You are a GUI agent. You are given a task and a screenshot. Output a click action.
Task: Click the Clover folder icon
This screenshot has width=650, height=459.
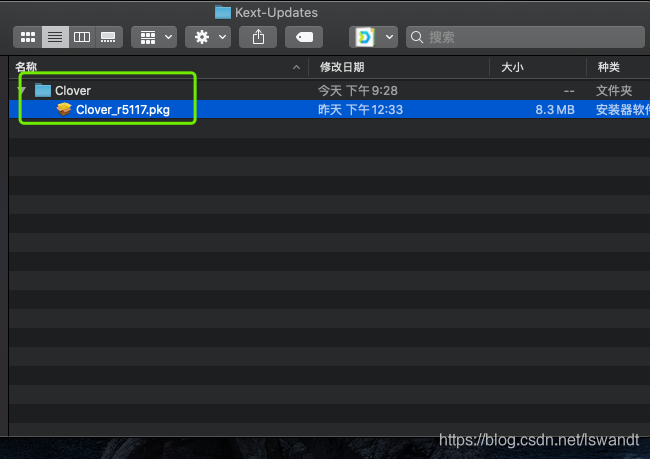[43, 90]
